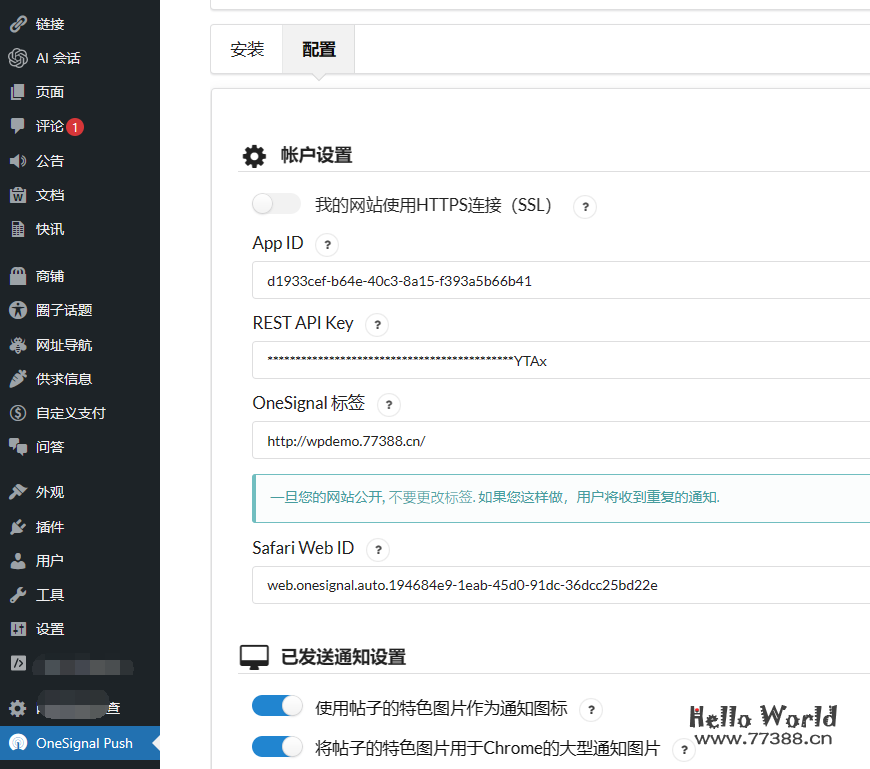Open the 网址导航 menu label
This screenshot has width=870, height=769.
click(64, 345)
